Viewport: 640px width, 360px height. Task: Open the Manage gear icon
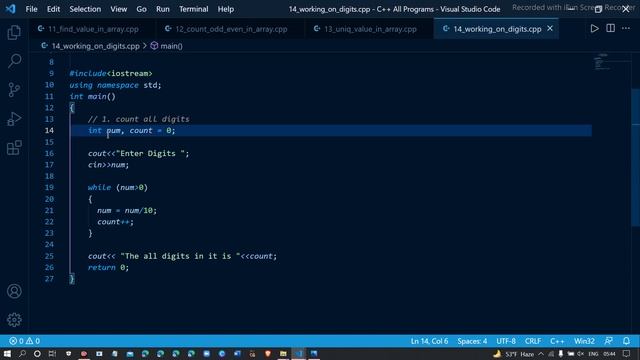[x=14, y=320]
